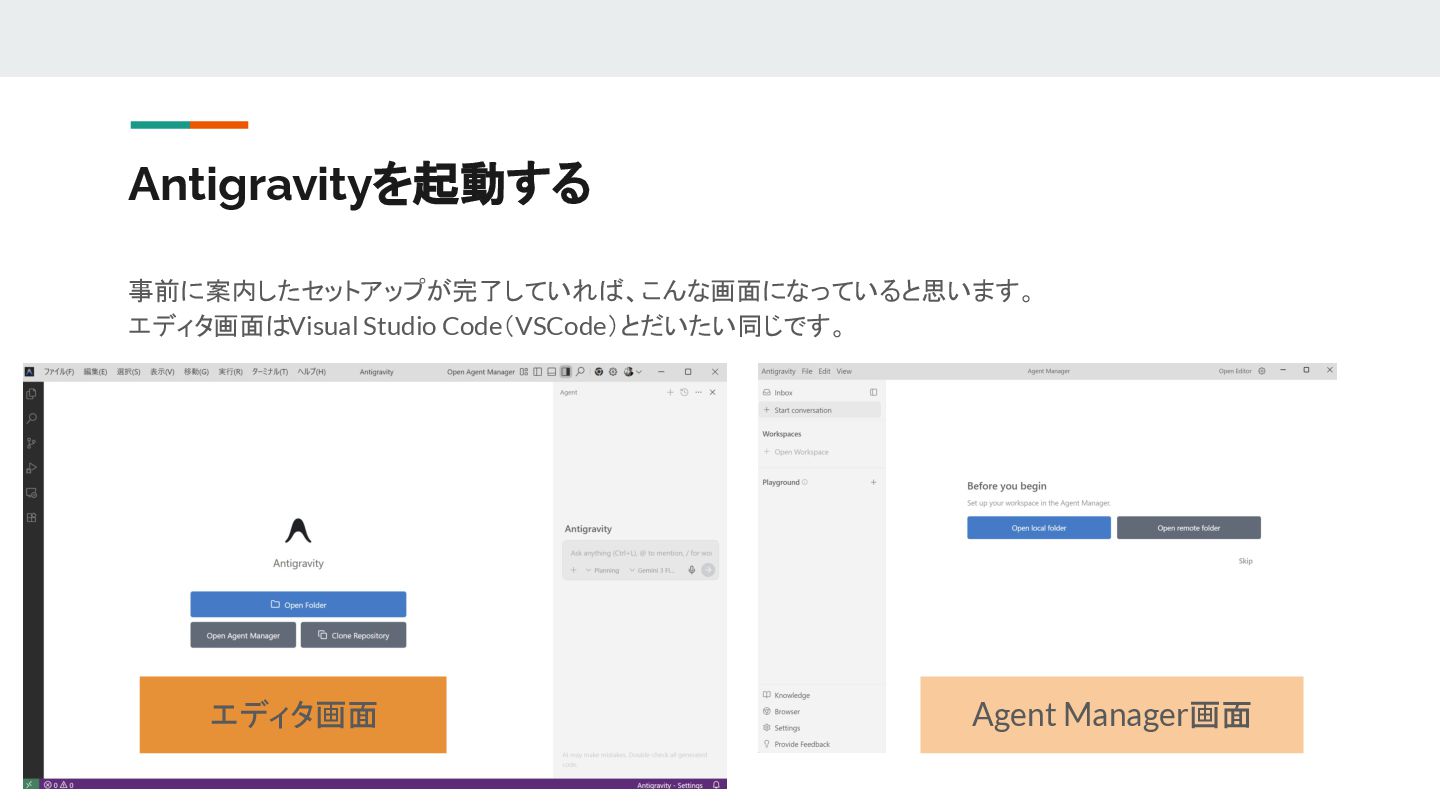Add a new Playground with plus icon
The width and height of the screenshot is (1440, 810).
click(x=873, y=482)
